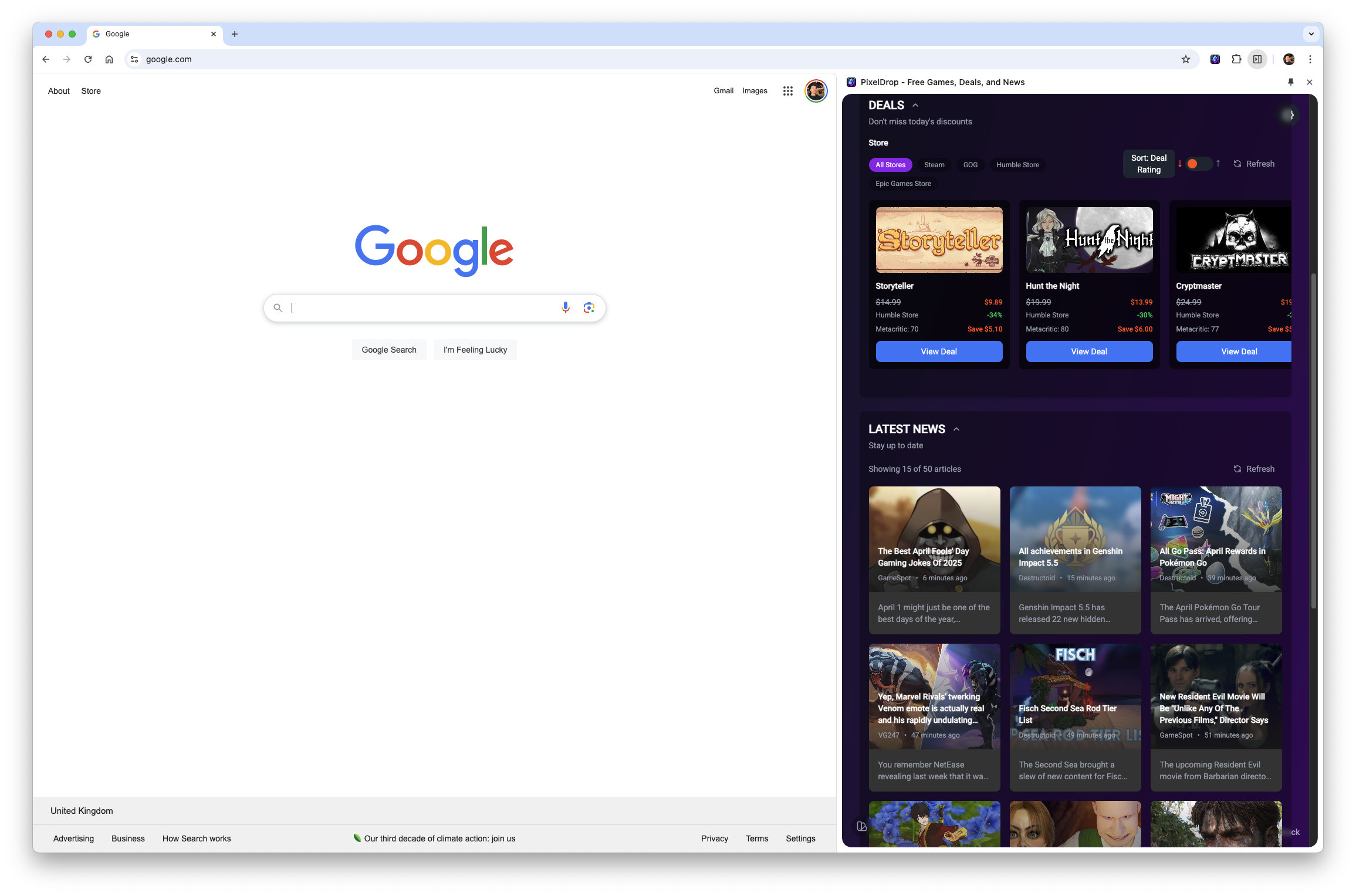Open the Chrome extensions puzzle icon
The height and width of the screenshot is (896, 1356).
pyautogui.click(x=1236, y=59)
